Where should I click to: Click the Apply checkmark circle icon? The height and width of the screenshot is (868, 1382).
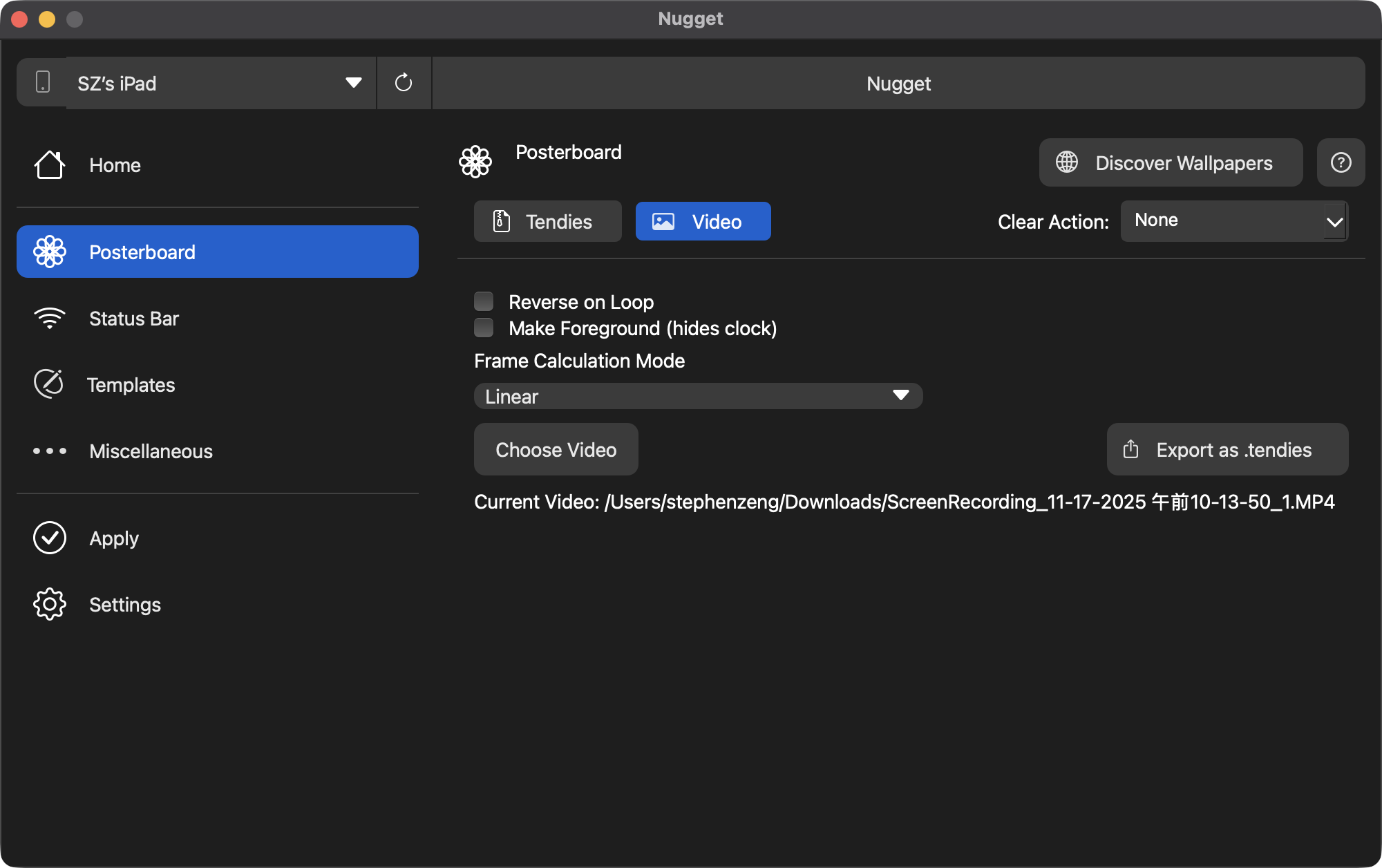point(50,538)
